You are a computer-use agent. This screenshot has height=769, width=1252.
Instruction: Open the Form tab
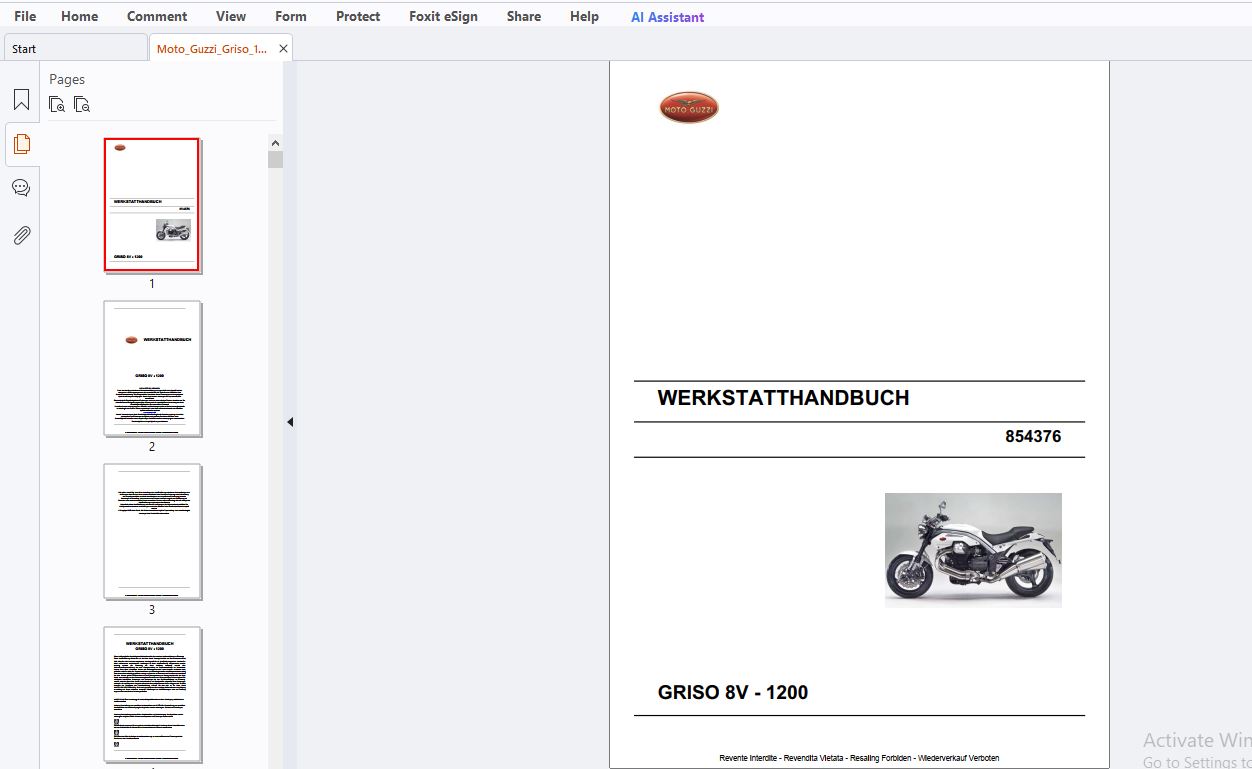coord(291,16)
